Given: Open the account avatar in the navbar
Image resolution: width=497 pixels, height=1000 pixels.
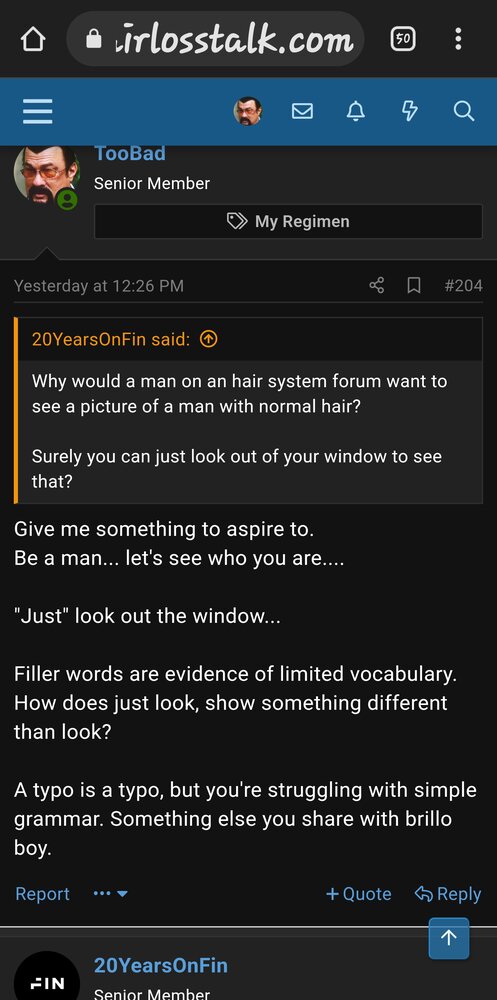Looking at the screenshot, I should pos(248,112).
